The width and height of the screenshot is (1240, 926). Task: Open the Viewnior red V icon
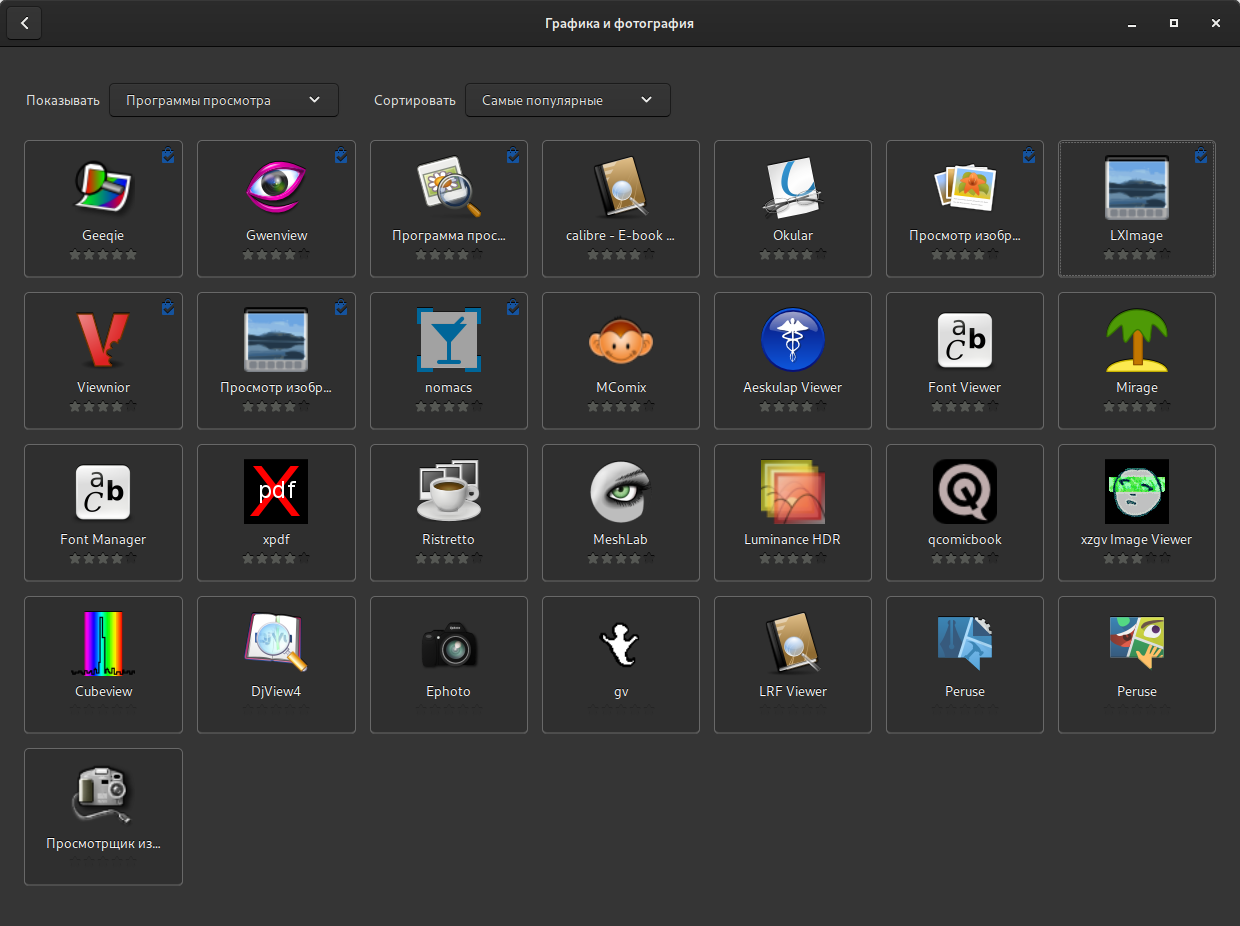click(103, 338)
